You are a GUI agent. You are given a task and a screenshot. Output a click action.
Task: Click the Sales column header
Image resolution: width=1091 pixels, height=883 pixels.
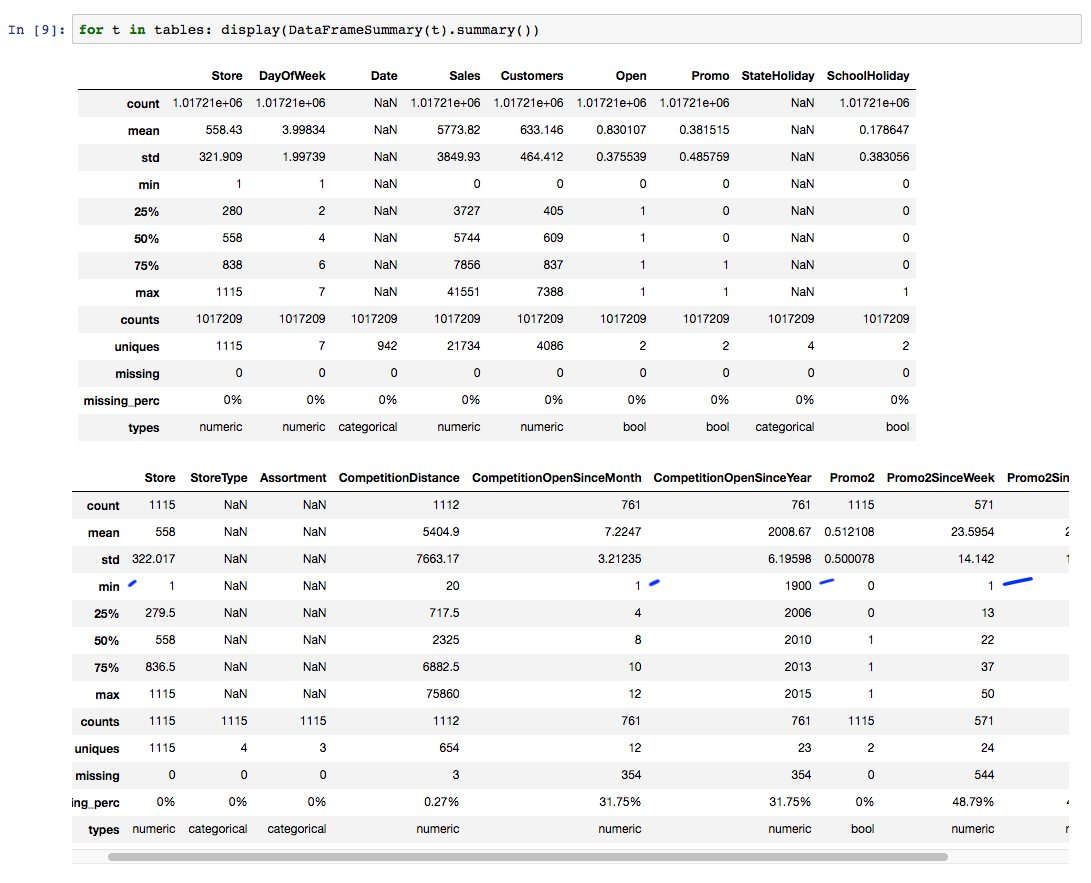pos(464,76)
